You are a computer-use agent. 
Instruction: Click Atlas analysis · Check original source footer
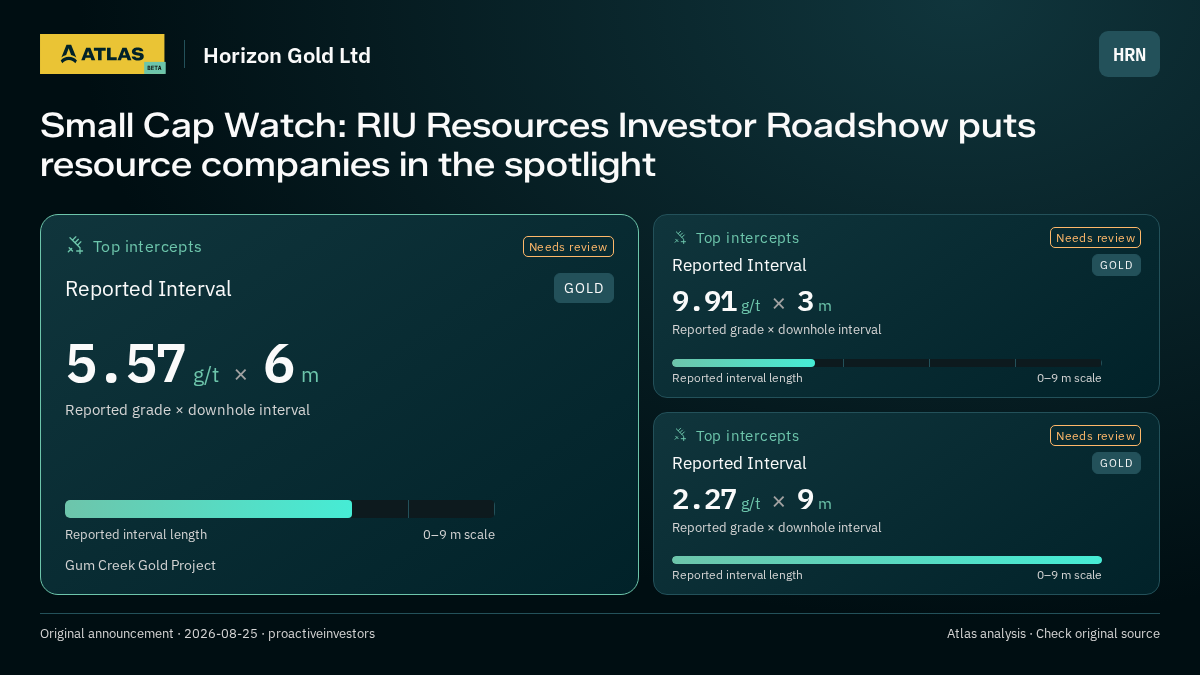click(1053, 634)
